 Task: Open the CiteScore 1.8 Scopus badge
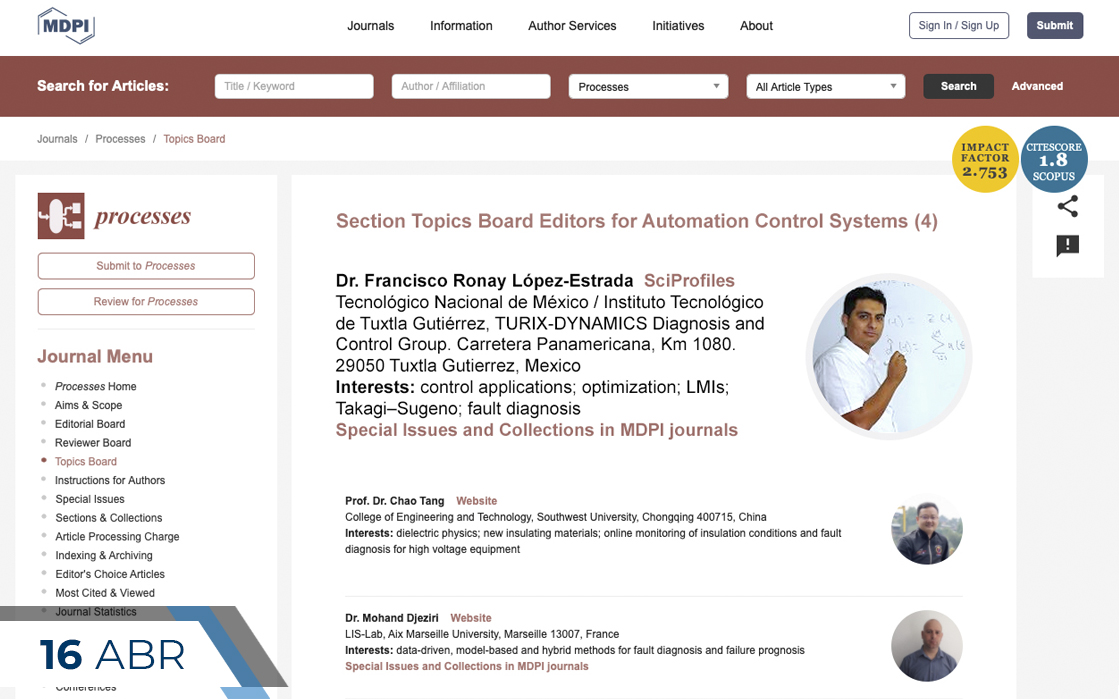pos(1054,159)
